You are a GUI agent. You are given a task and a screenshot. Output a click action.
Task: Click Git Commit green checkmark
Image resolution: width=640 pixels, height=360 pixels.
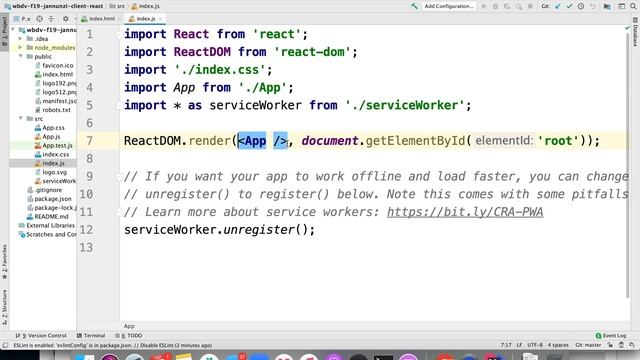[x=569, y=6]
